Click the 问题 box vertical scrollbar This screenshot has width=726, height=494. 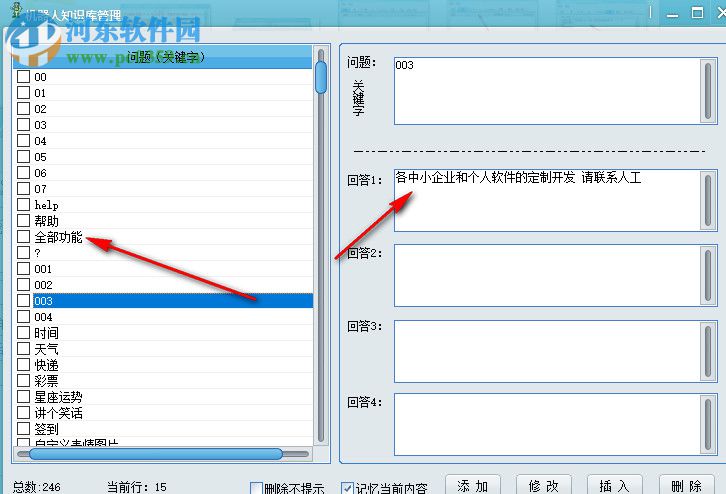point(708,91)
